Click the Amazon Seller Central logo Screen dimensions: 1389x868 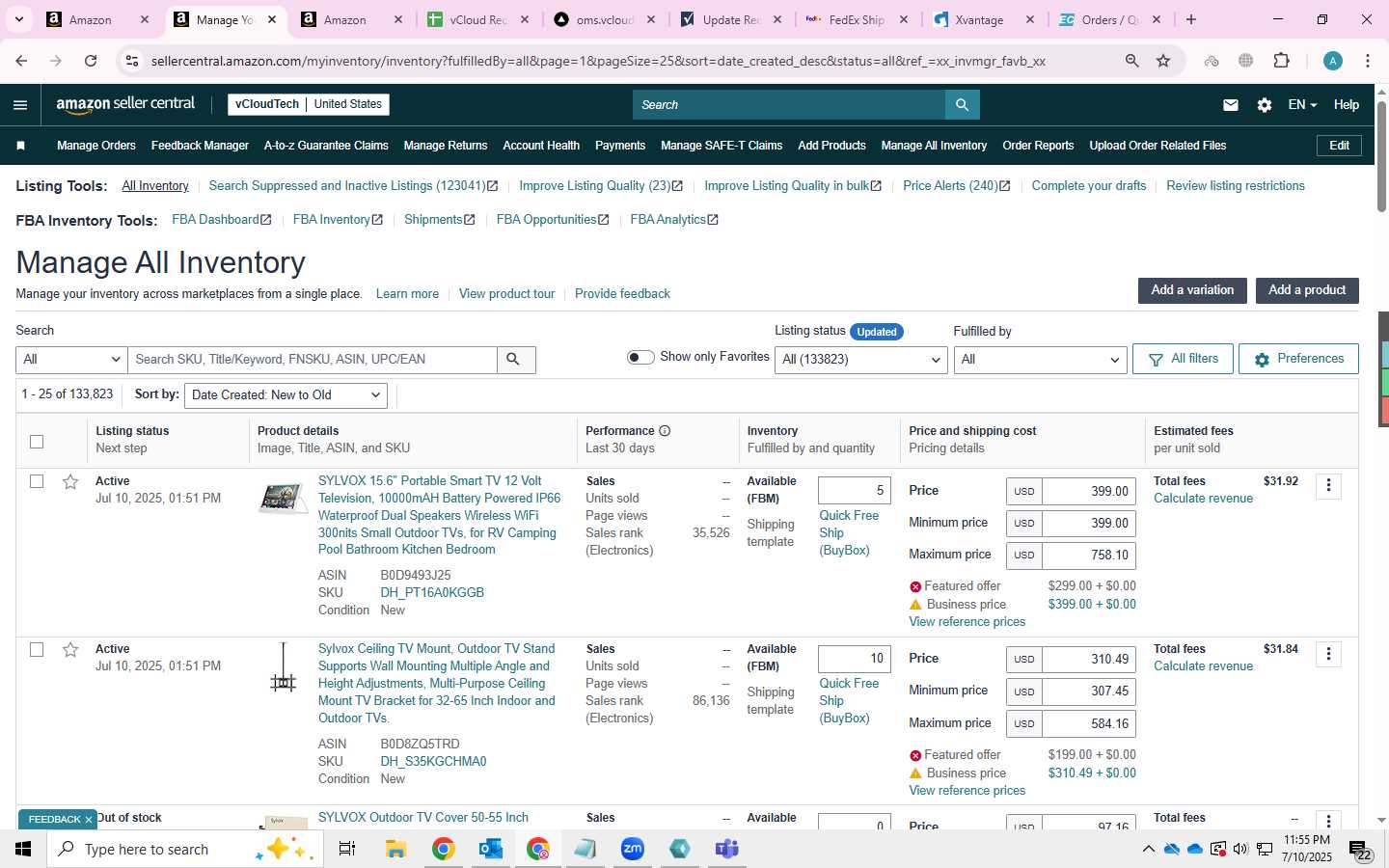click(x=125, y=104)
